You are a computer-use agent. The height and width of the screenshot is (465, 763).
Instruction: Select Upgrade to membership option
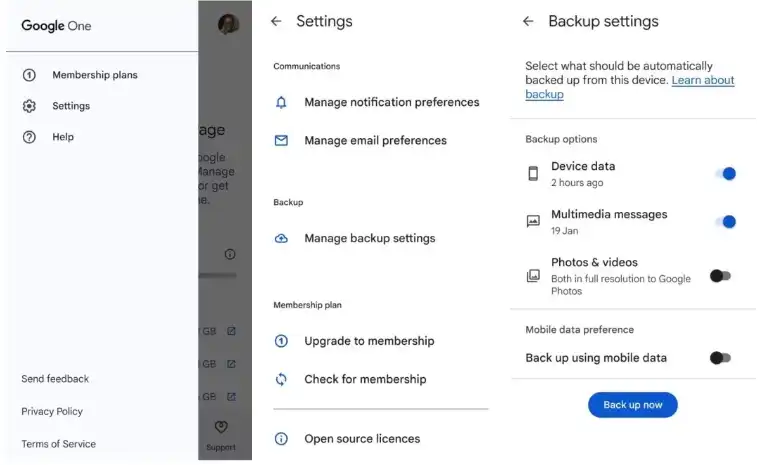tap(369, 341)
